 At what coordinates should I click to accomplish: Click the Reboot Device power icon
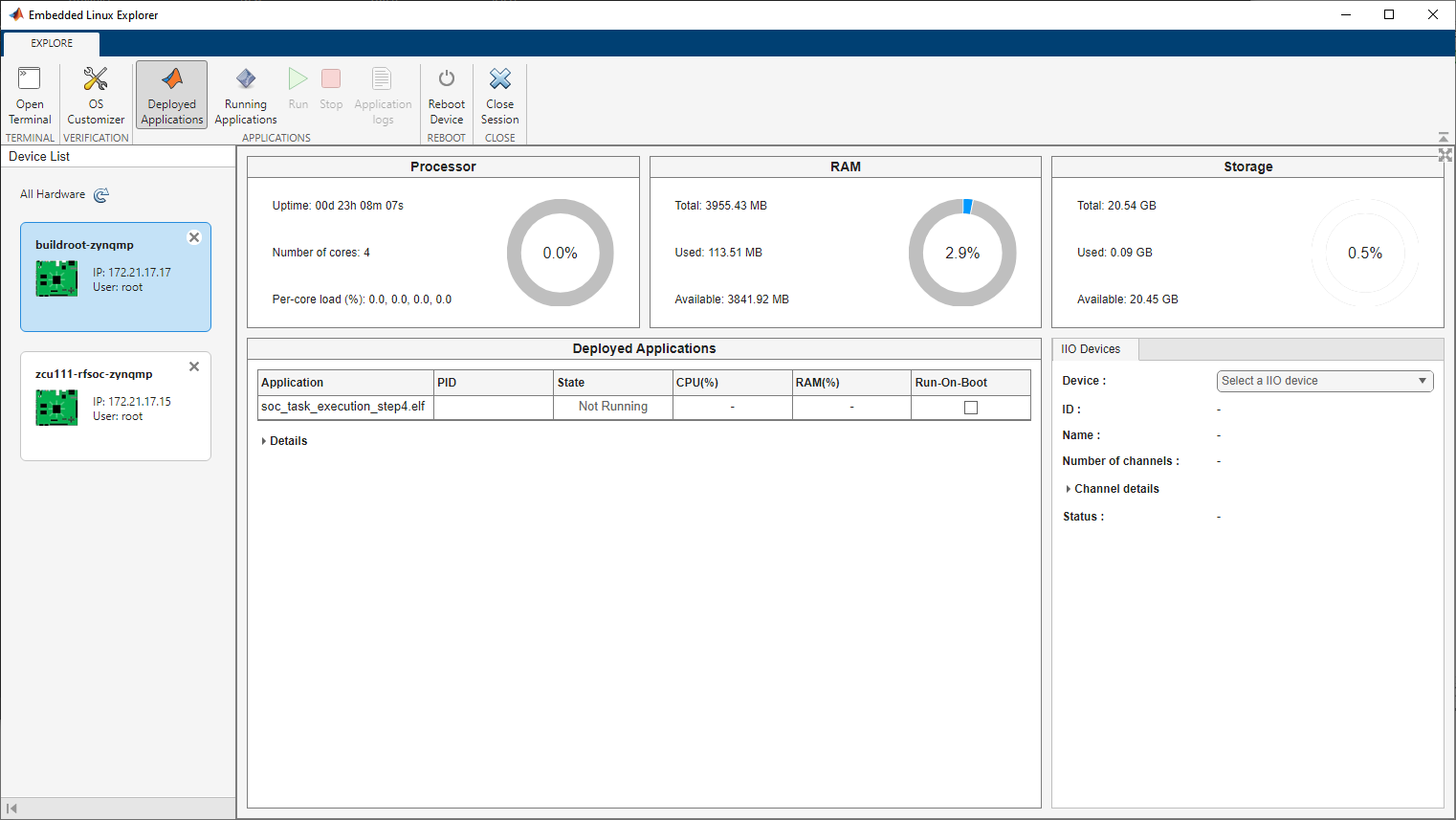click(x=447, y=79)
